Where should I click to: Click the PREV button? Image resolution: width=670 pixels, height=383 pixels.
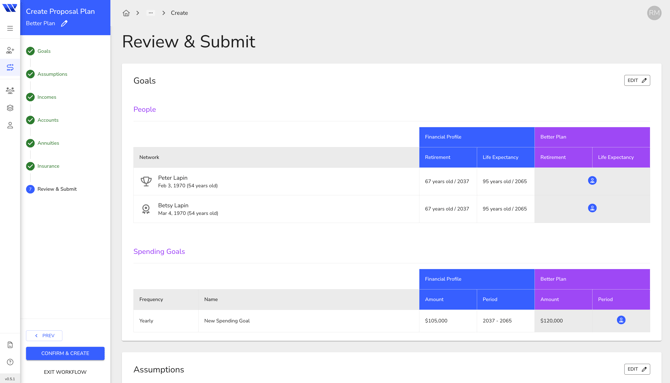[44, 336]
